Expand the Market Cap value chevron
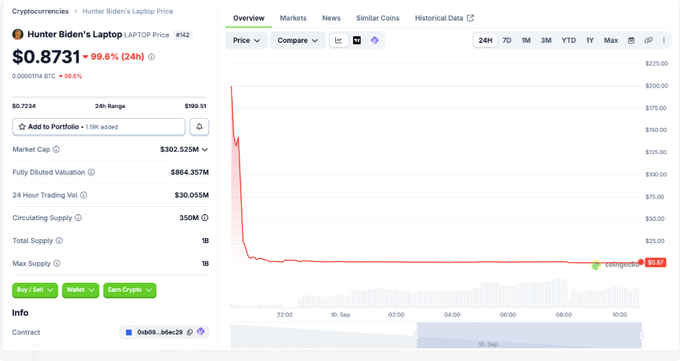The width and height of the screenshot is (680, 361). pyautogui.click(x=205, y=150)
